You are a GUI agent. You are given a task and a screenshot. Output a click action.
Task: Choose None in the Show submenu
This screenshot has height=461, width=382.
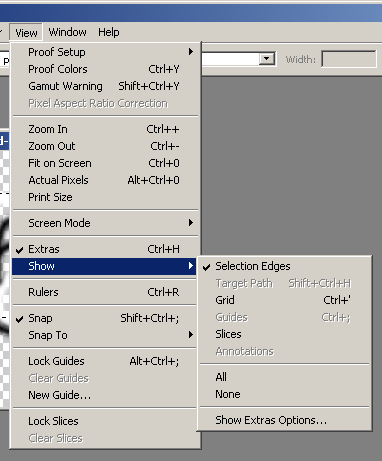pos(284,394)
